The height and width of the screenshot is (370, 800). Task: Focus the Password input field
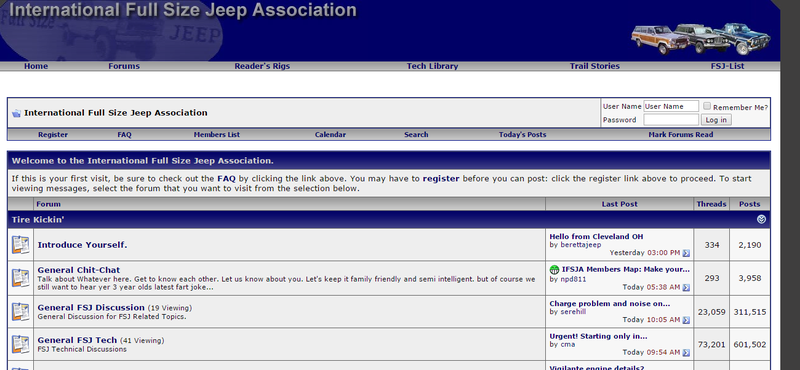point(671,120)
